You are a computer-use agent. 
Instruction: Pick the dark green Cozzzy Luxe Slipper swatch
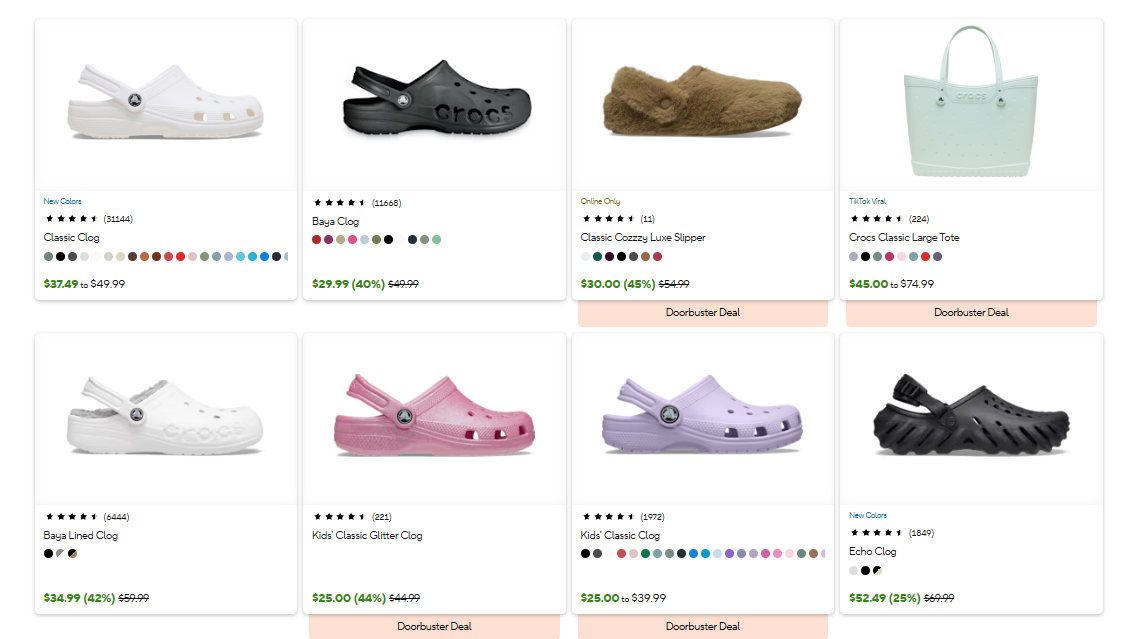pos(597,256)
